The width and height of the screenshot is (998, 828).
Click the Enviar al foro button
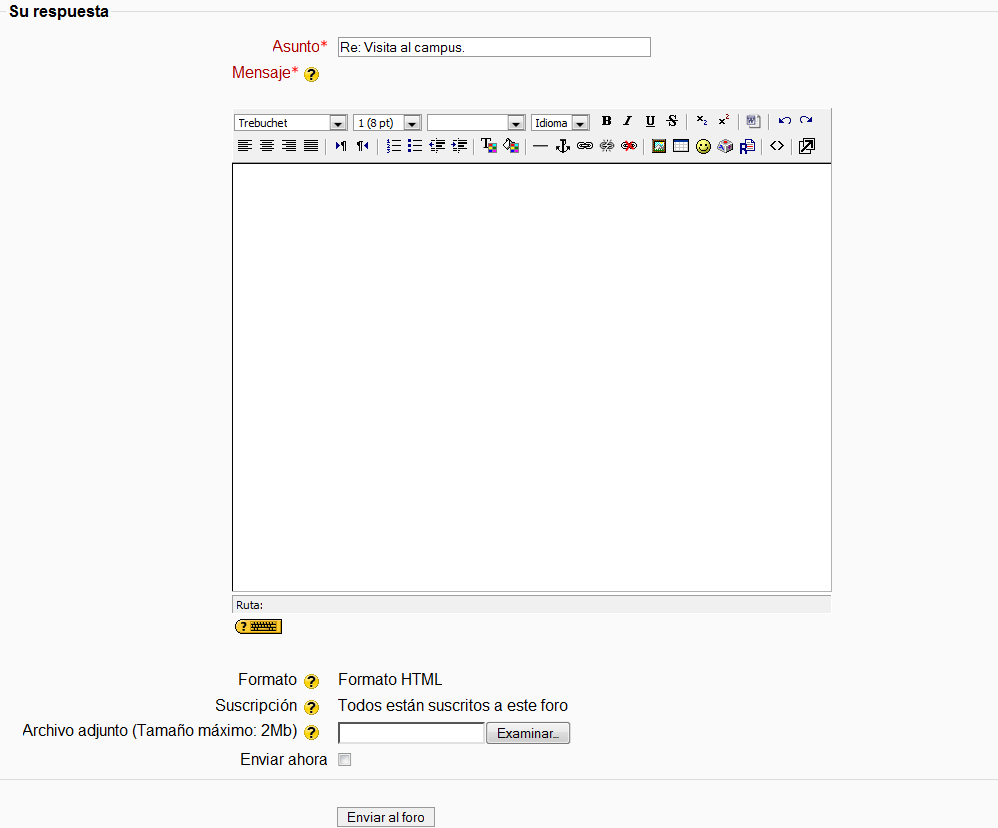(386, 817)
